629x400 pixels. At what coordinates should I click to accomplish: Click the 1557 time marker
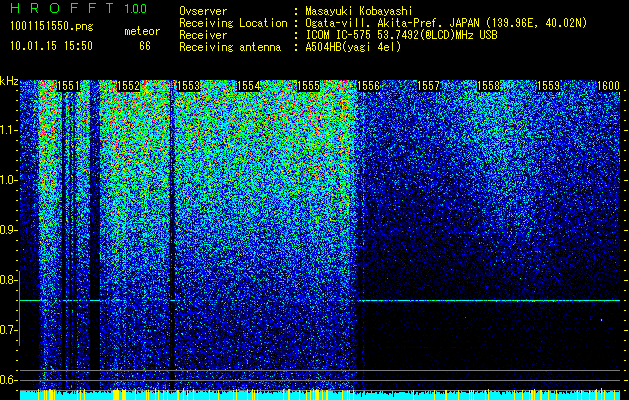pyautogui.click(x=428, y=86)
